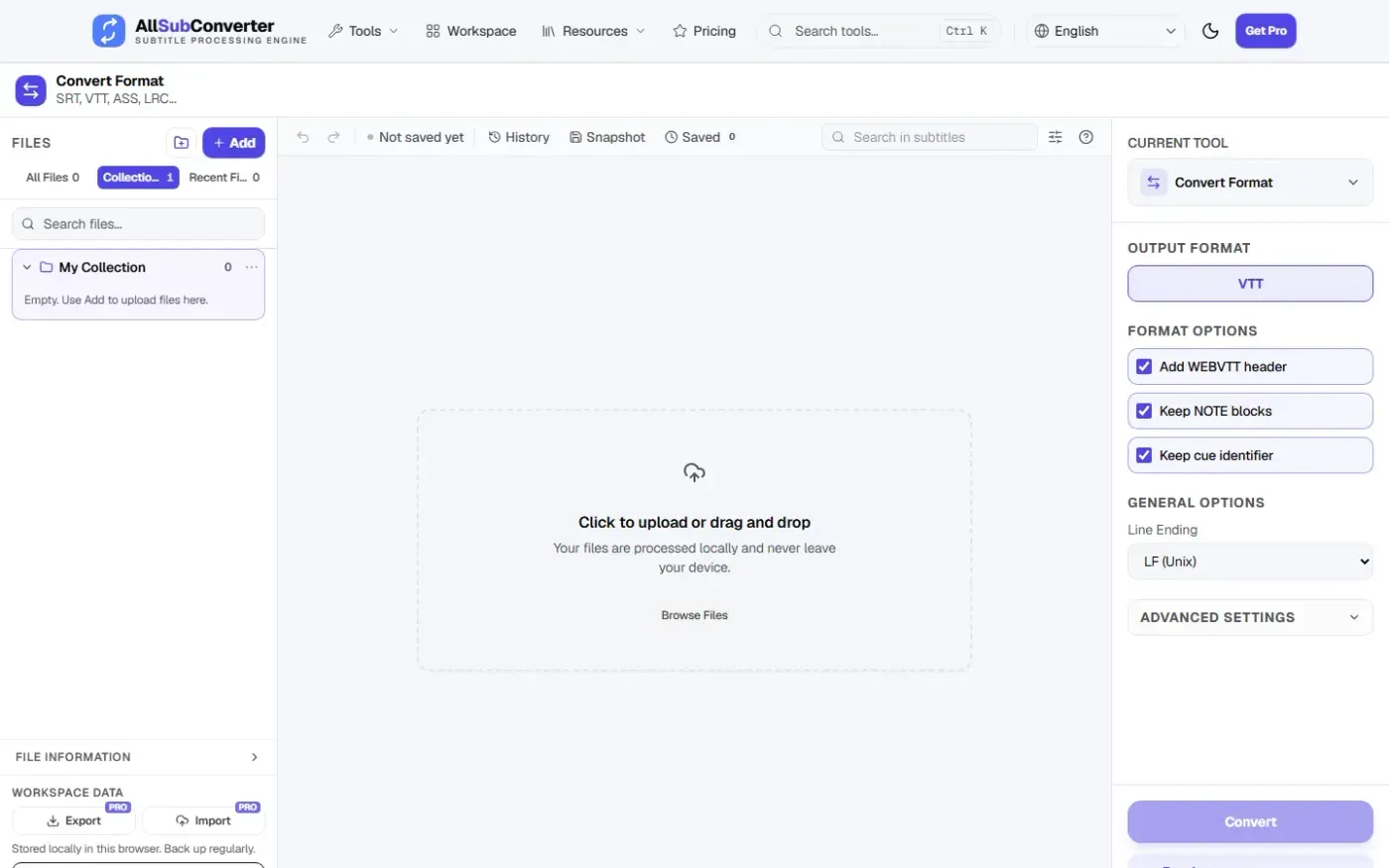Focus the Search in subtitles field

click(930, 137)
